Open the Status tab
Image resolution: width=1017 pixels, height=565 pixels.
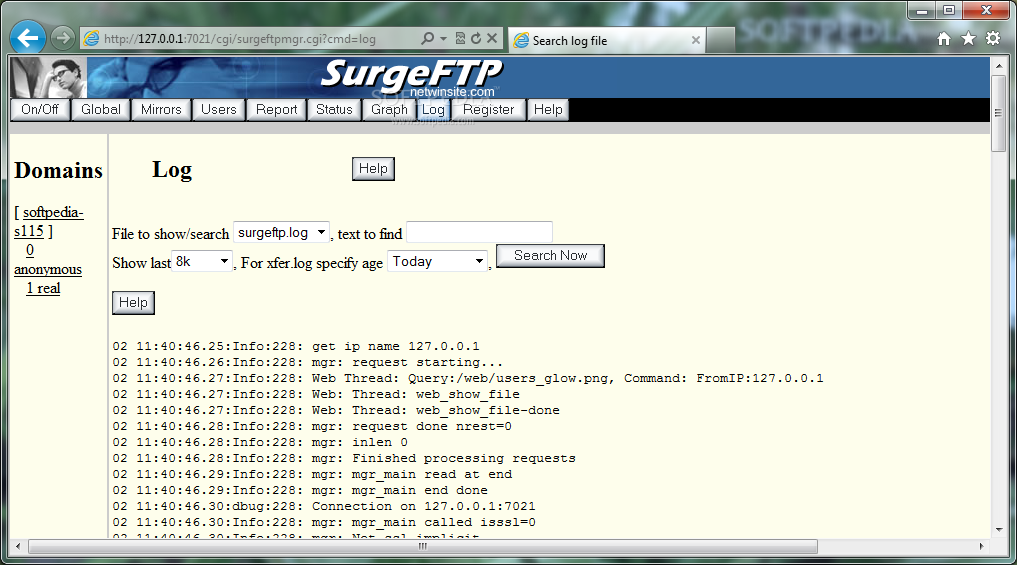pyautogui.click(x=334, y=110)
